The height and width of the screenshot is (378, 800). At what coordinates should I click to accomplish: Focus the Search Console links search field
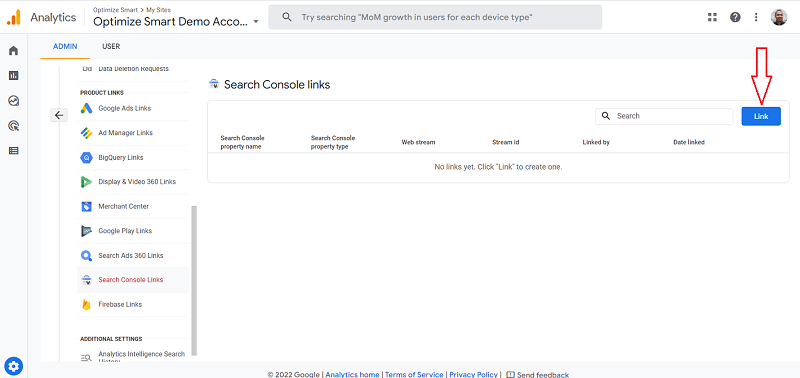[x=664, y=116]
